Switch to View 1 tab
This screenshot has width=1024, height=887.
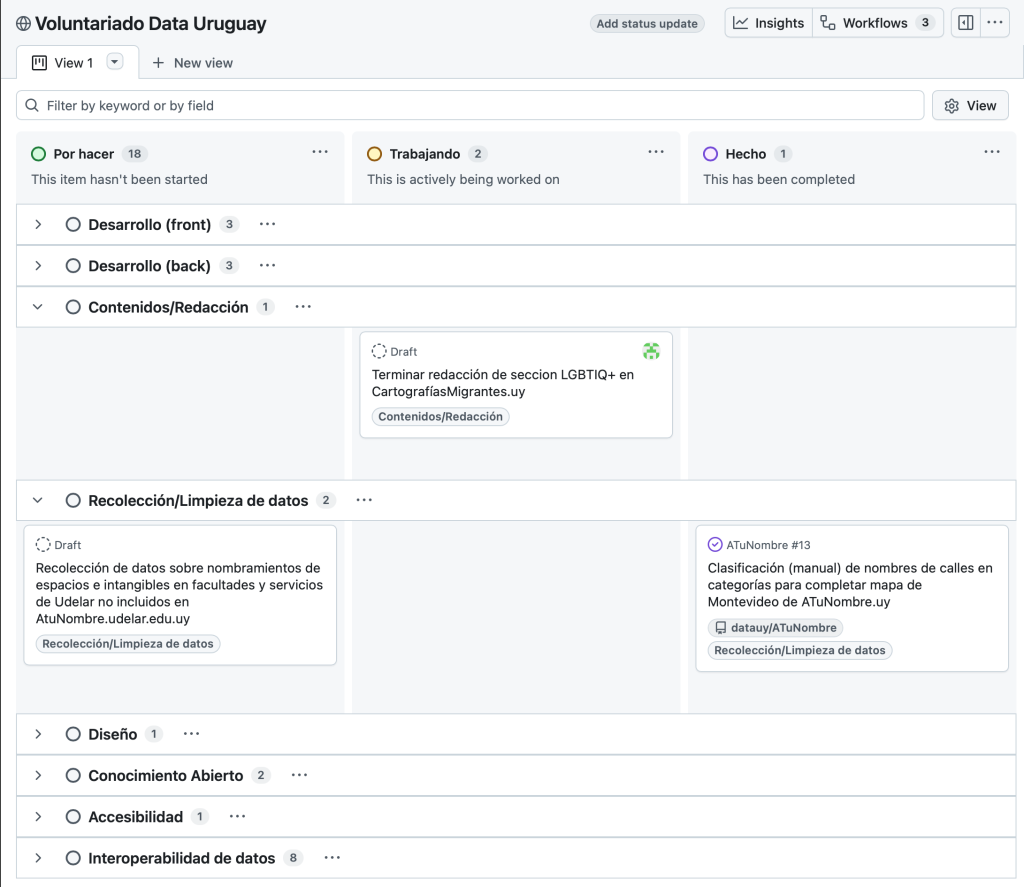[x=66, y=63]
